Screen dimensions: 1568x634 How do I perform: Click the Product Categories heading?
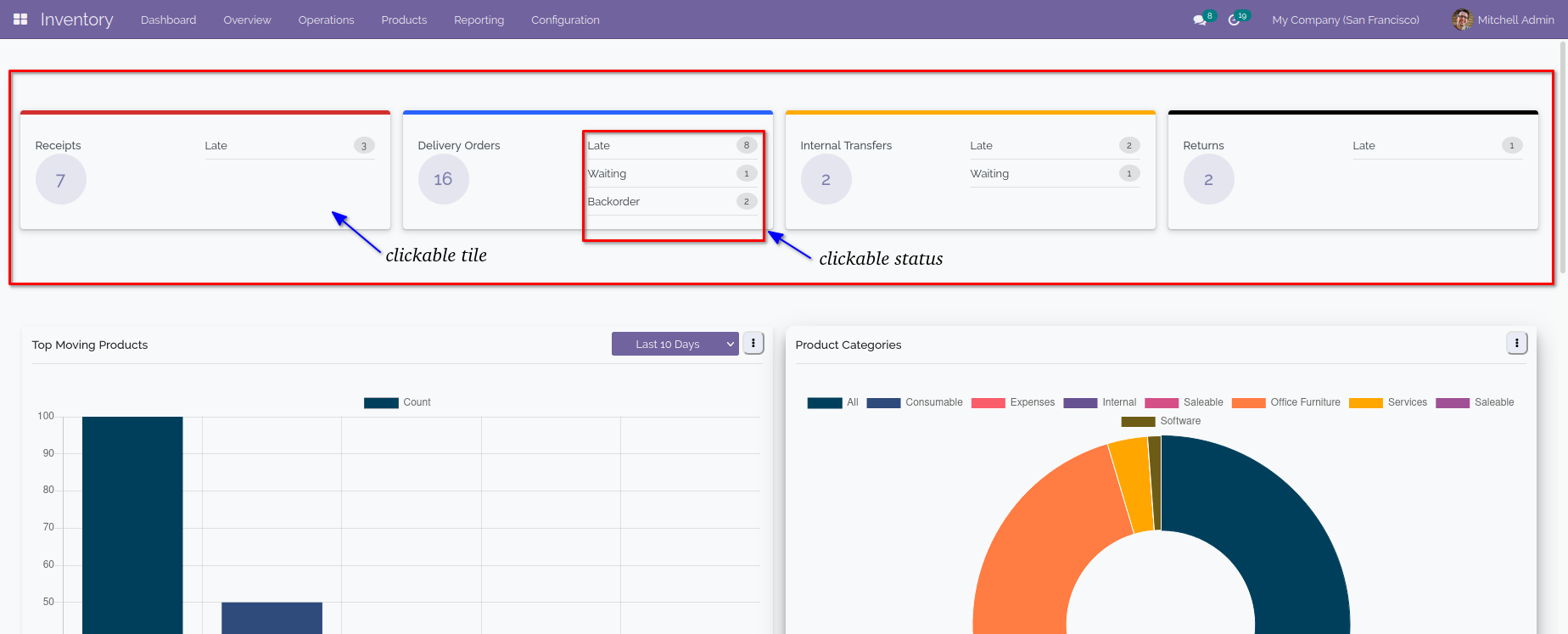[848, 345]
